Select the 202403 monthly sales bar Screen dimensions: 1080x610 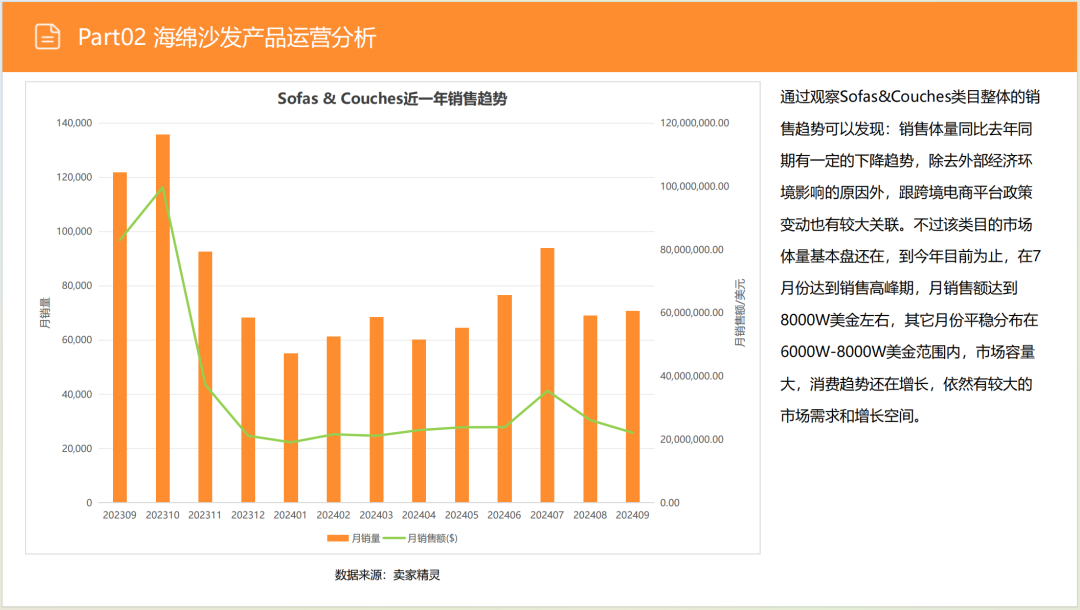pyautogui.click(x=376, y=410)
